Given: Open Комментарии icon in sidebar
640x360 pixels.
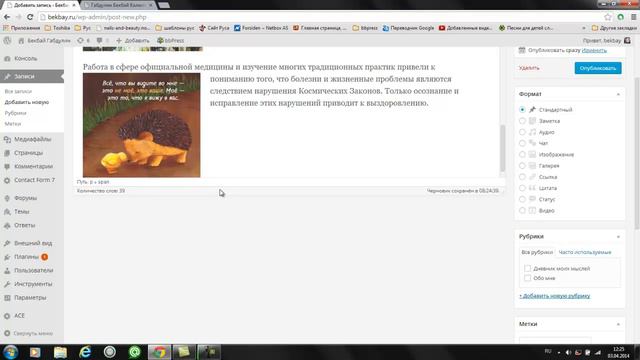Looking at the screenshot, I should tap(7, 167).
